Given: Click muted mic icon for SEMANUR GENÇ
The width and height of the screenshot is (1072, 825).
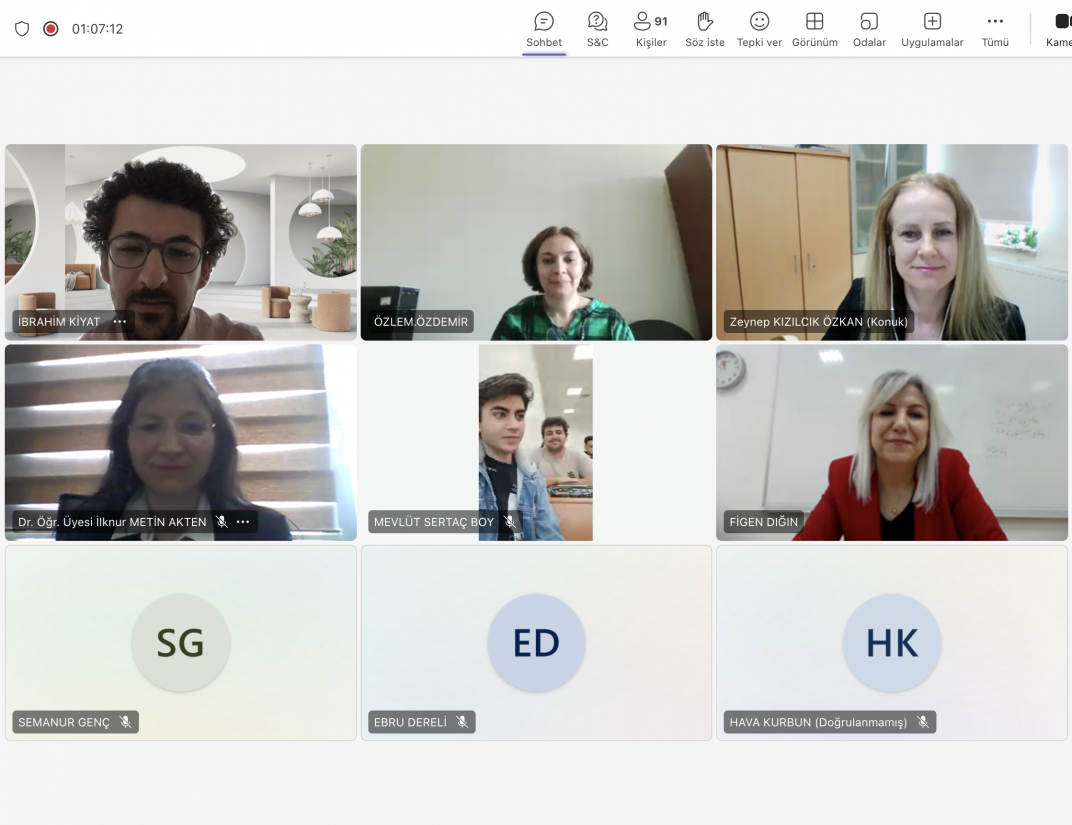Looking at the screenshot, I should pos(125,722).
